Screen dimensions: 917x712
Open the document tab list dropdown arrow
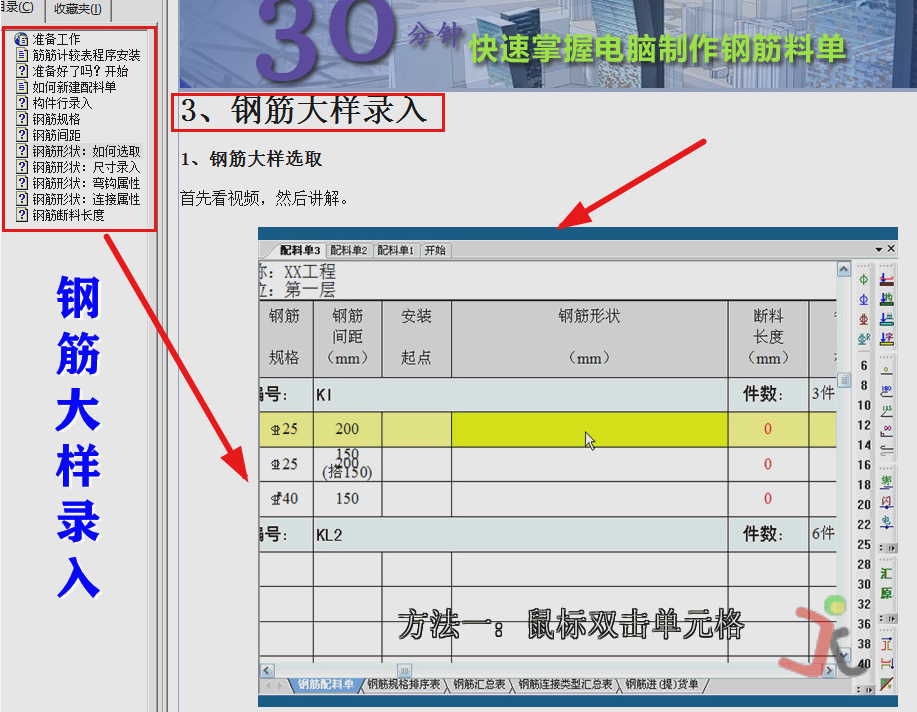(878, 250)
